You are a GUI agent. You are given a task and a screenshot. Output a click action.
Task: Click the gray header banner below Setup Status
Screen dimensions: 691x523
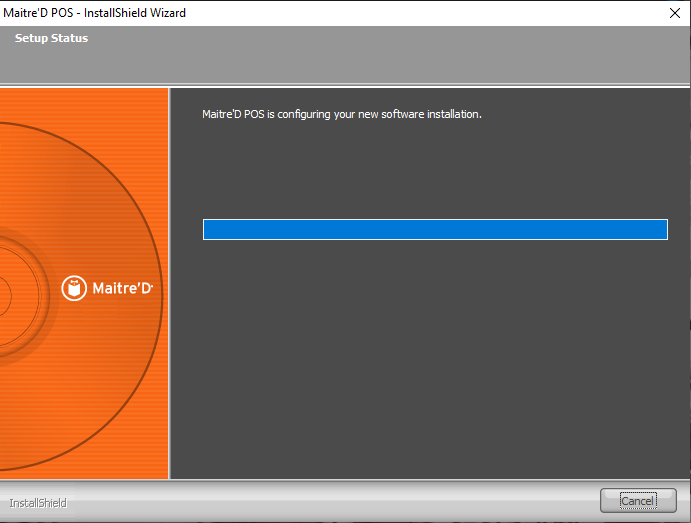tap(345, 66)
